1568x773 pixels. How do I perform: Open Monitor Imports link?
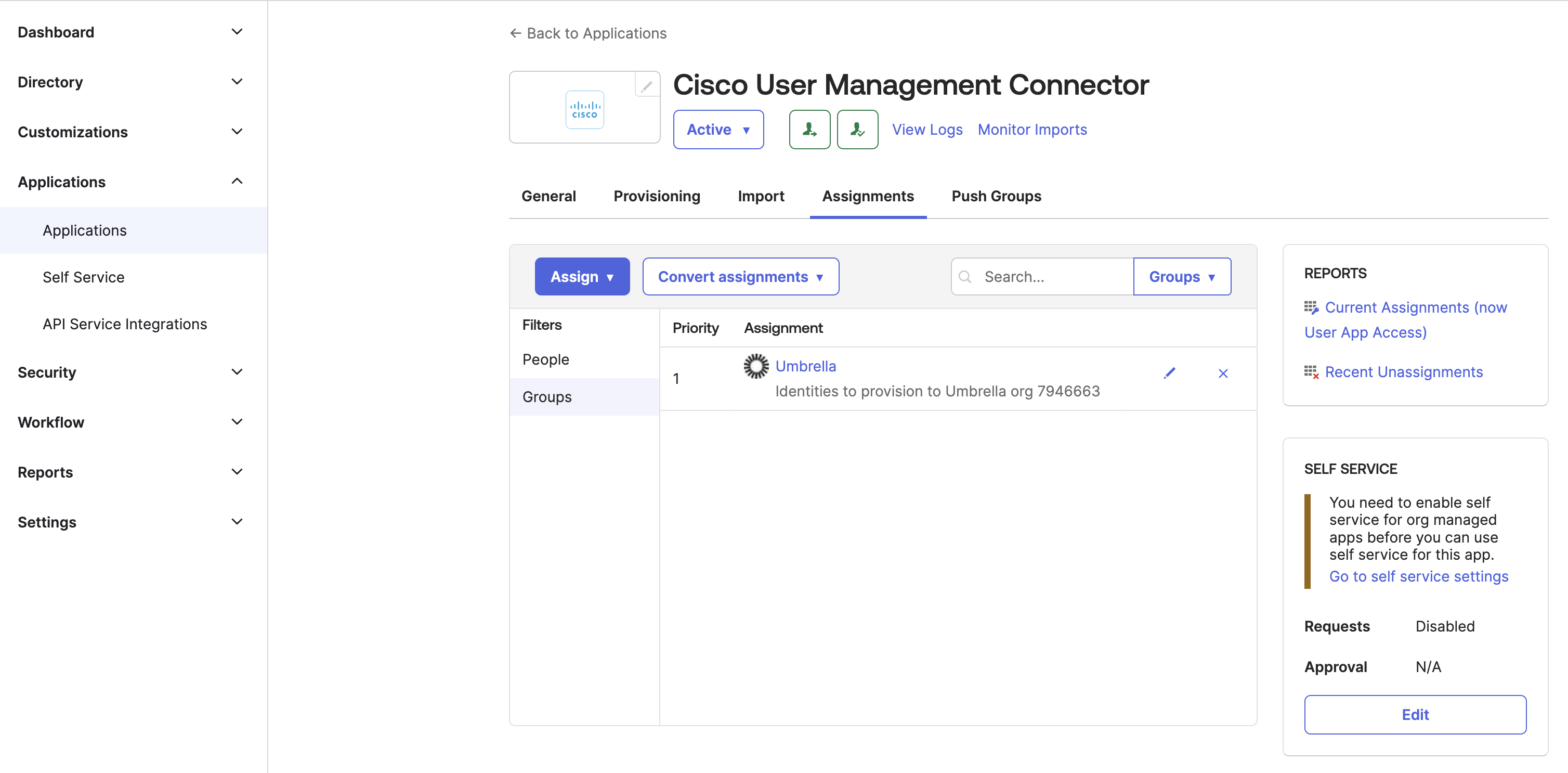click(x=1032, y=130)
